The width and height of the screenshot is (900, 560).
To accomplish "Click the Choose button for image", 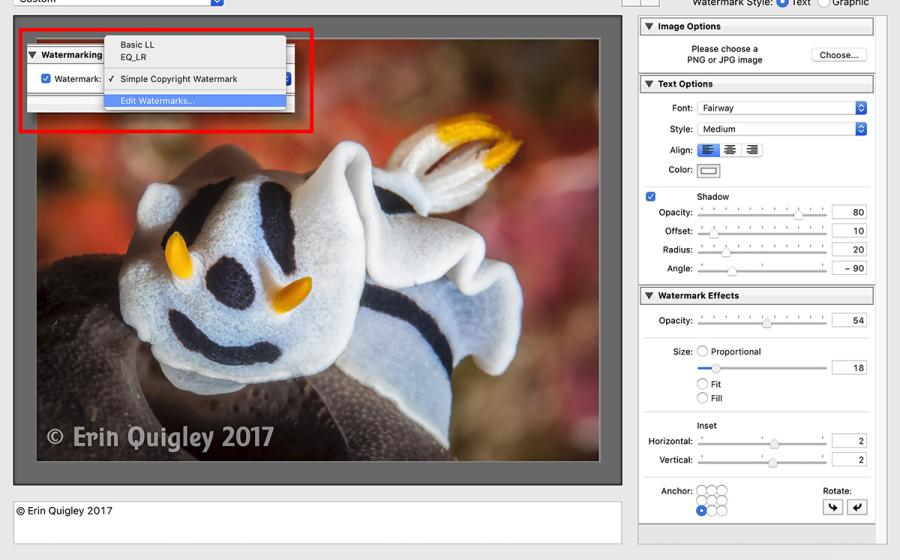I will click(x=838, y=55).
